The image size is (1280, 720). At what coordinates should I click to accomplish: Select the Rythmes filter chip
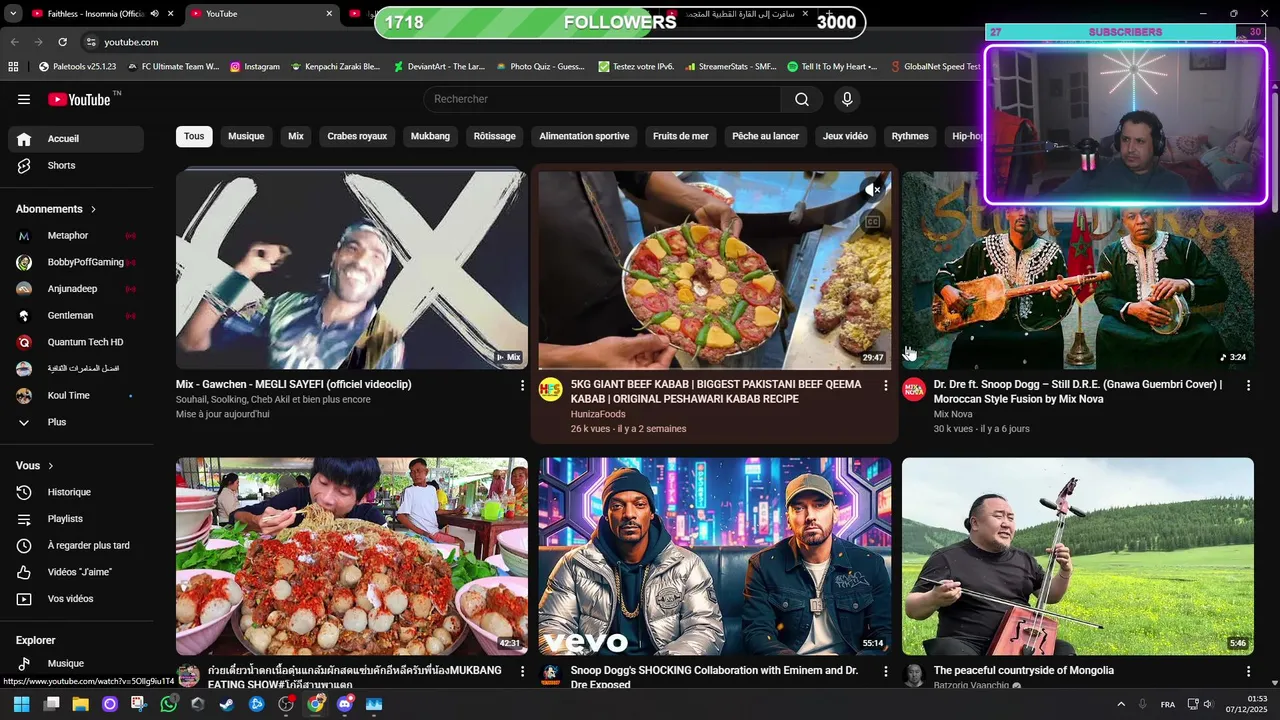(910, 136)
